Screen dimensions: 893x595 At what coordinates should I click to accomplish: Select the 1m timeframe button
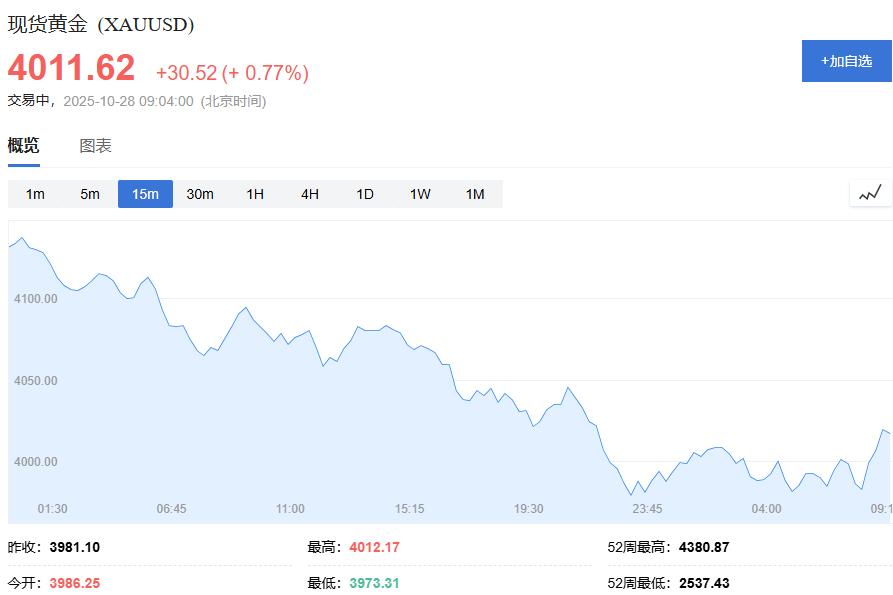coord(34,194)
